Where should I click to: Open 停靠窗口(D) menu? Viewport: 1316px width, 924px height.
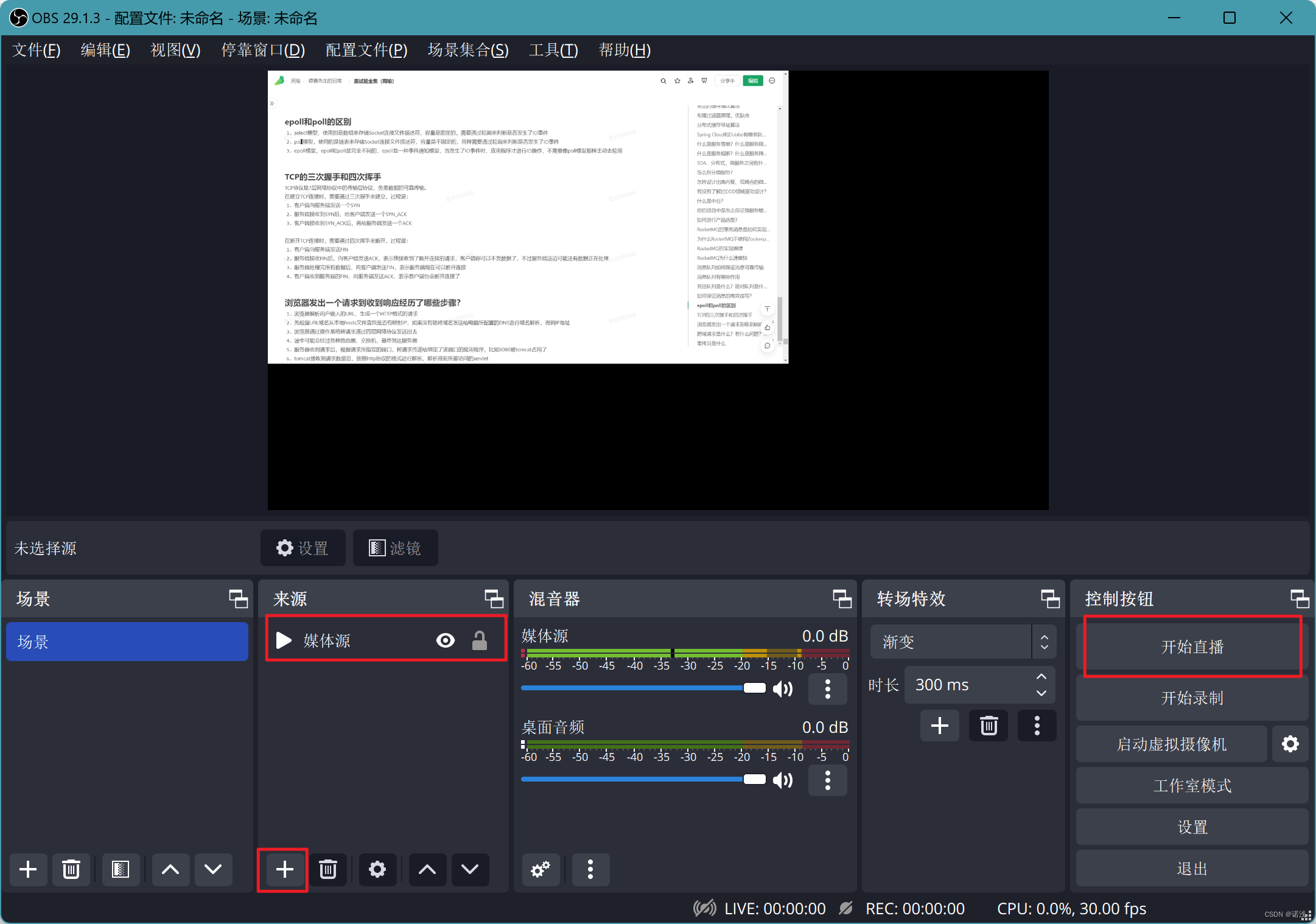tap(263, 50)
